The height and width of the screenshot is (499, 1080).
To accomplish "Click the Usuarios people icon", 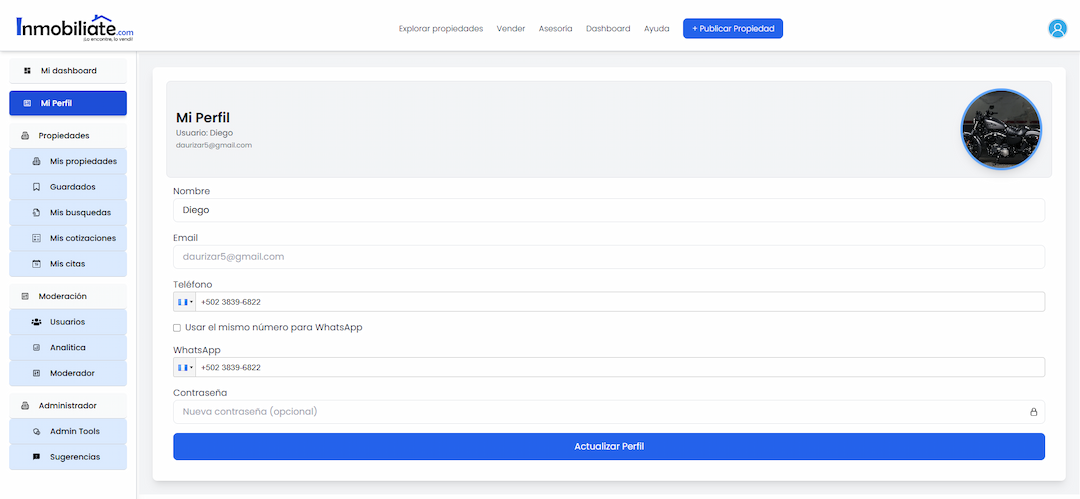I will pos(36,322).
